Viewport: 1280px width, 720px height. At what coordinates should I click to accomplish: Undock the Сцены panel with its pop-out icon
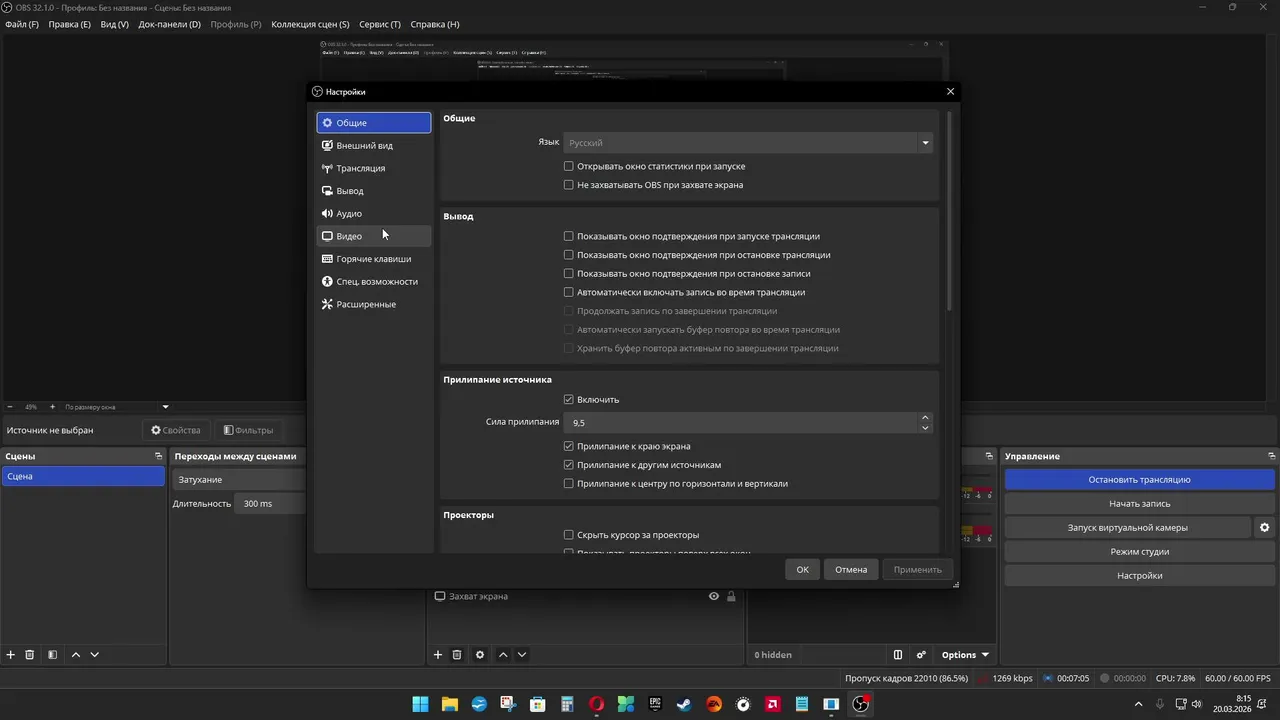coord(158,456)
